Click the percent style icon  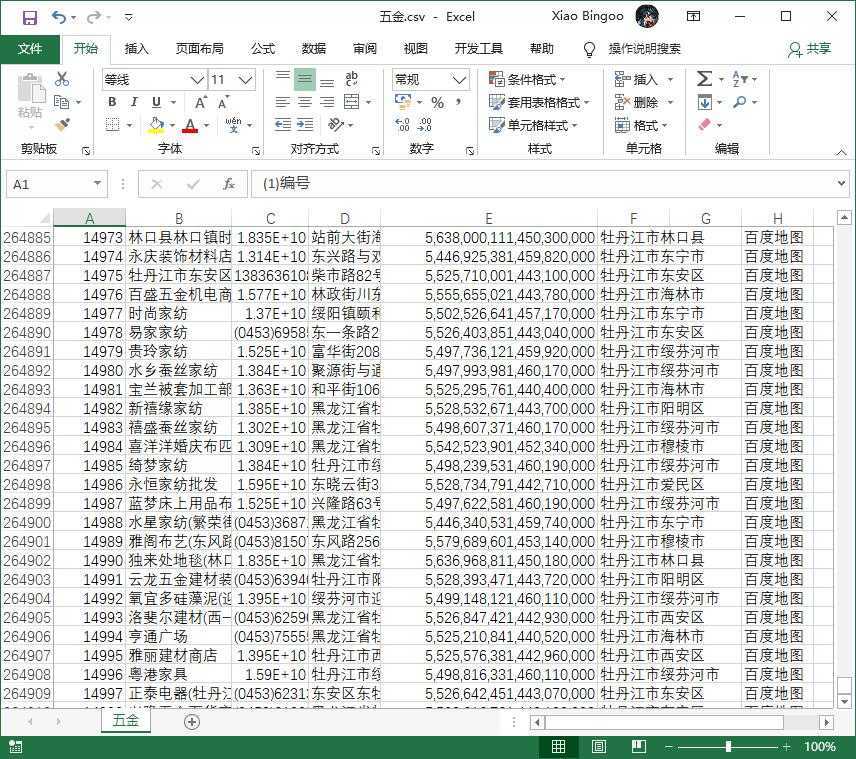[436, 102]
